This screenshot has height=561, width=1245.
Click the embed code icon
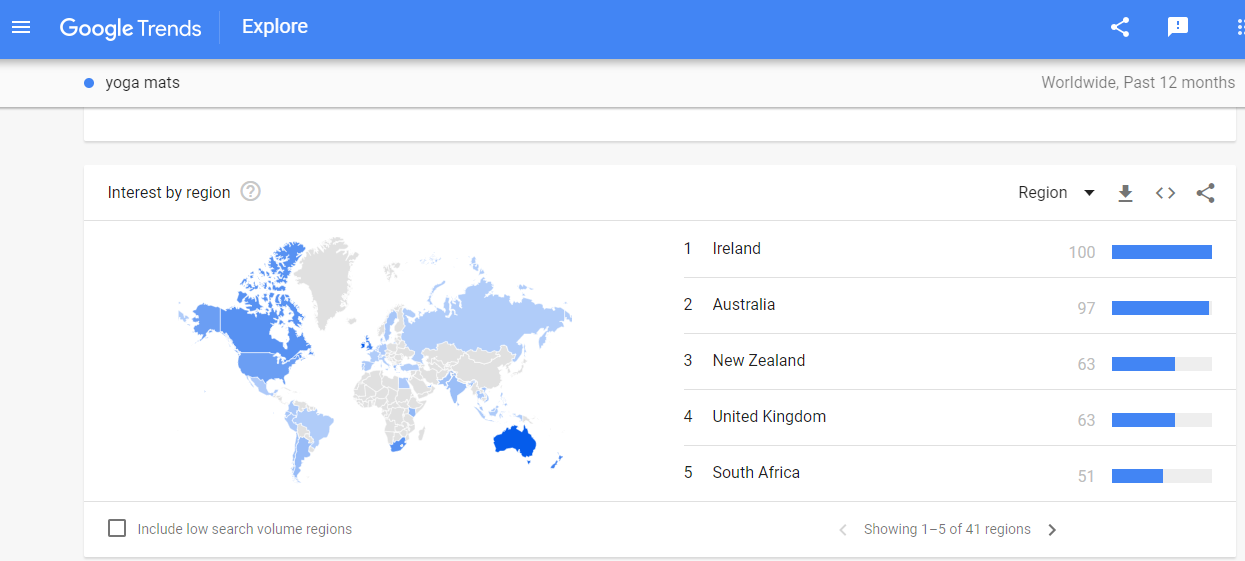1165,193
